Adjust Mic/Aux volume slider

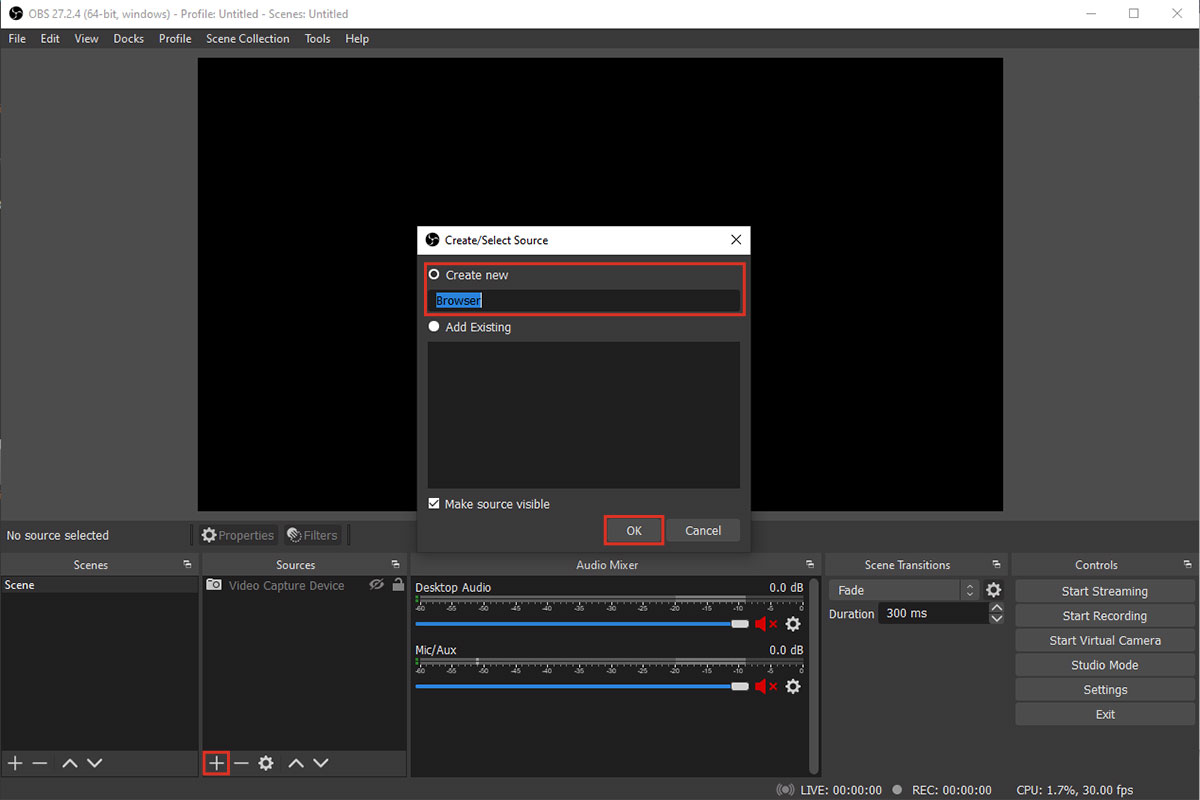click(582, 686)
